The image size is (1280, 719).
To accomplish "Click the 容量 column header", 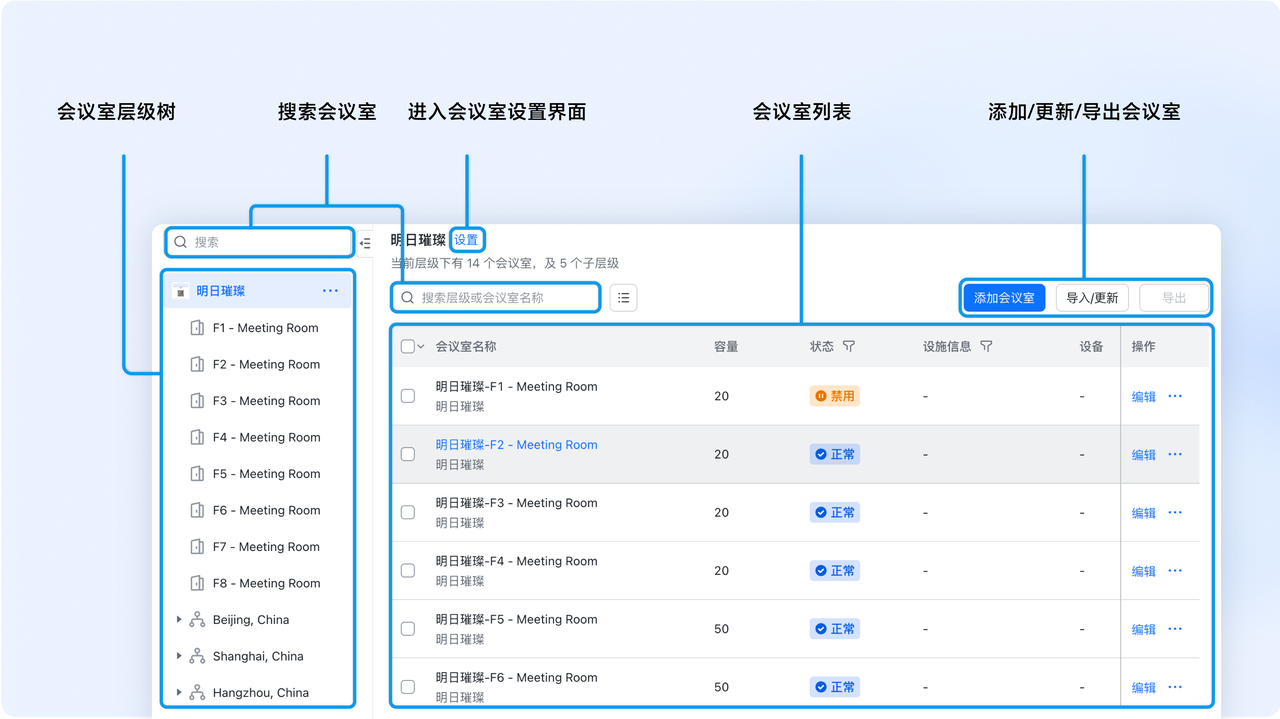I will click(726, 347).
